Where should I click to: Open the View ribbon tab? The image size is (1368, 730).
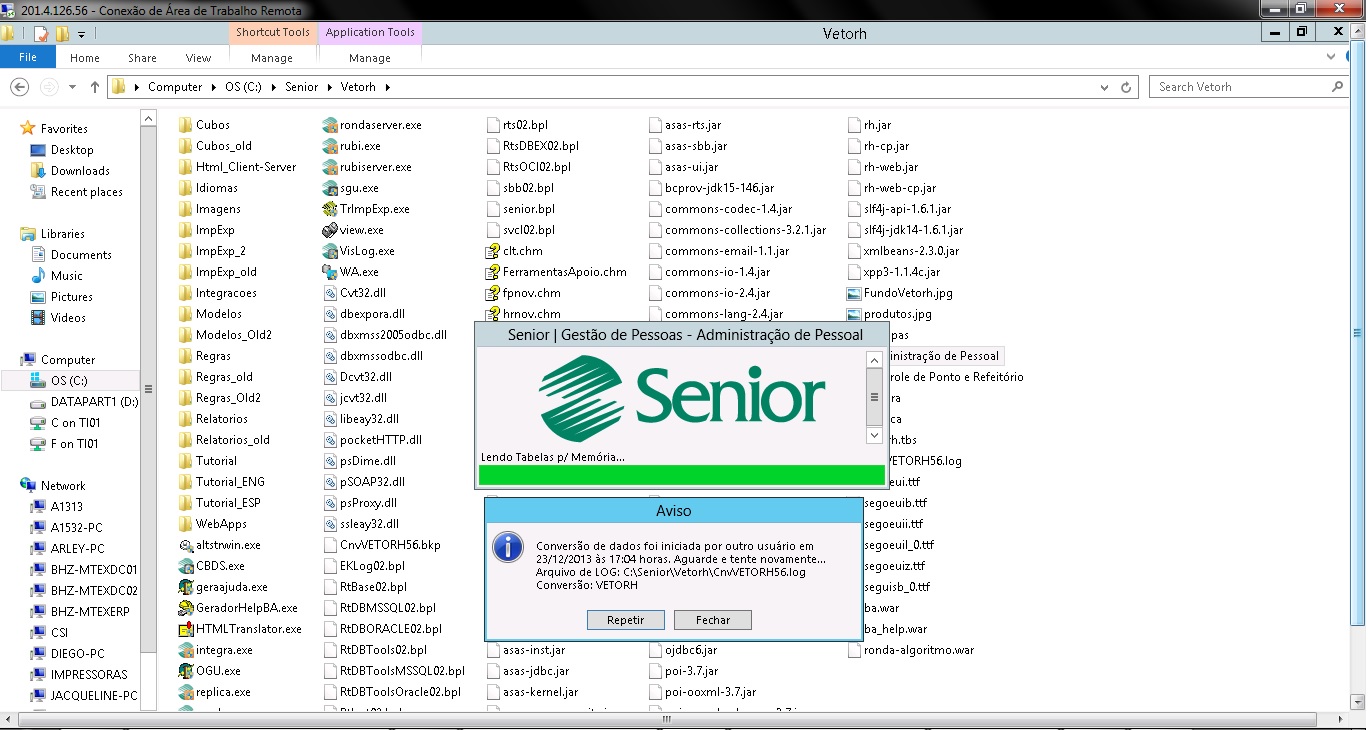(x=198, y=58)
